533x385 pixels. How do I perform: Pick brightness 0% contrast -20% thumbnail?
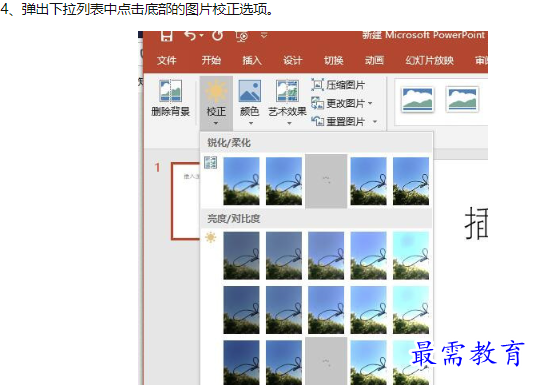click(326, 310)
